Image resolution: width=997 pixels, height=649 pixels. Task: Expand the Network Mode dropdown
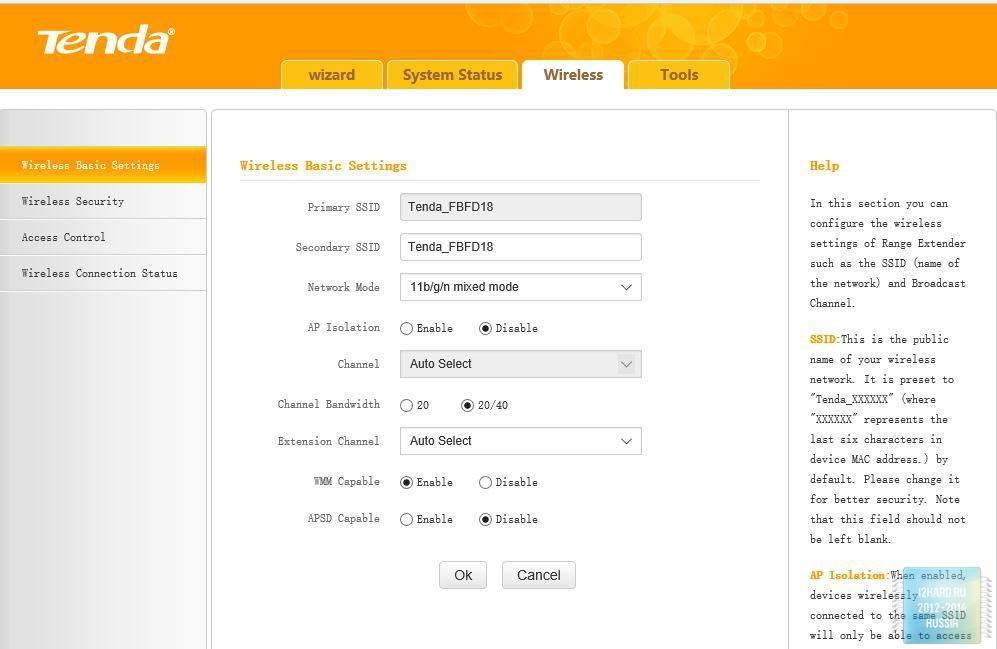(520, 287)
